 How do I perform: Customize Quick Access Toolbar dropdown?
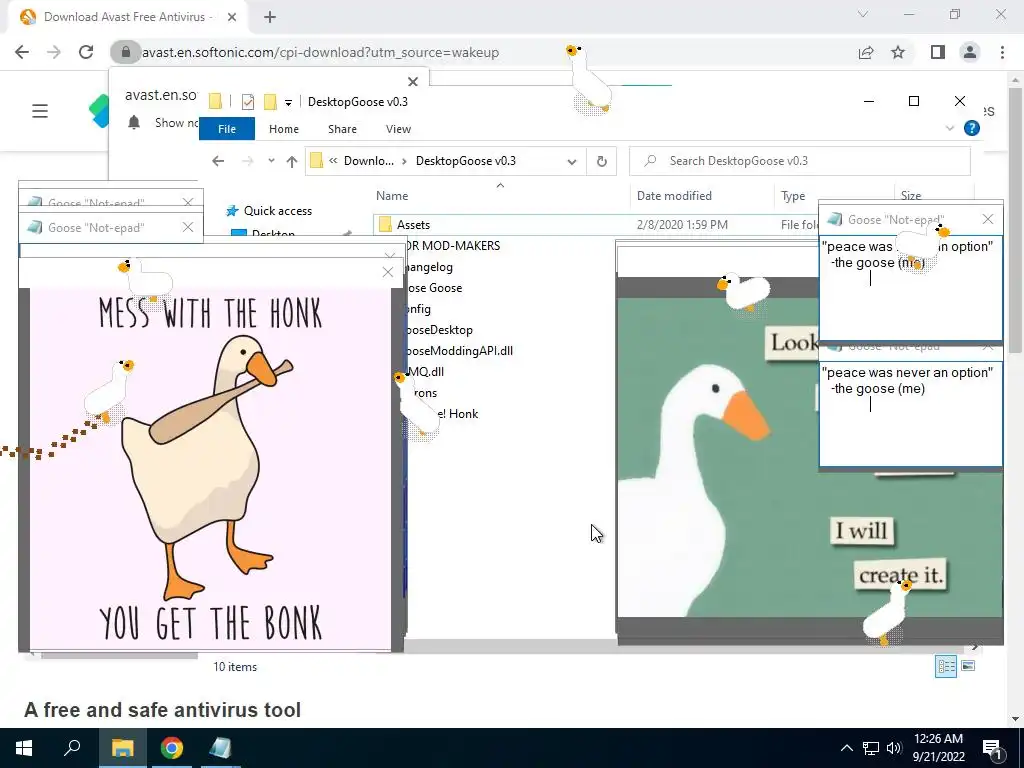pyautogui.click(x=288, y=103)
